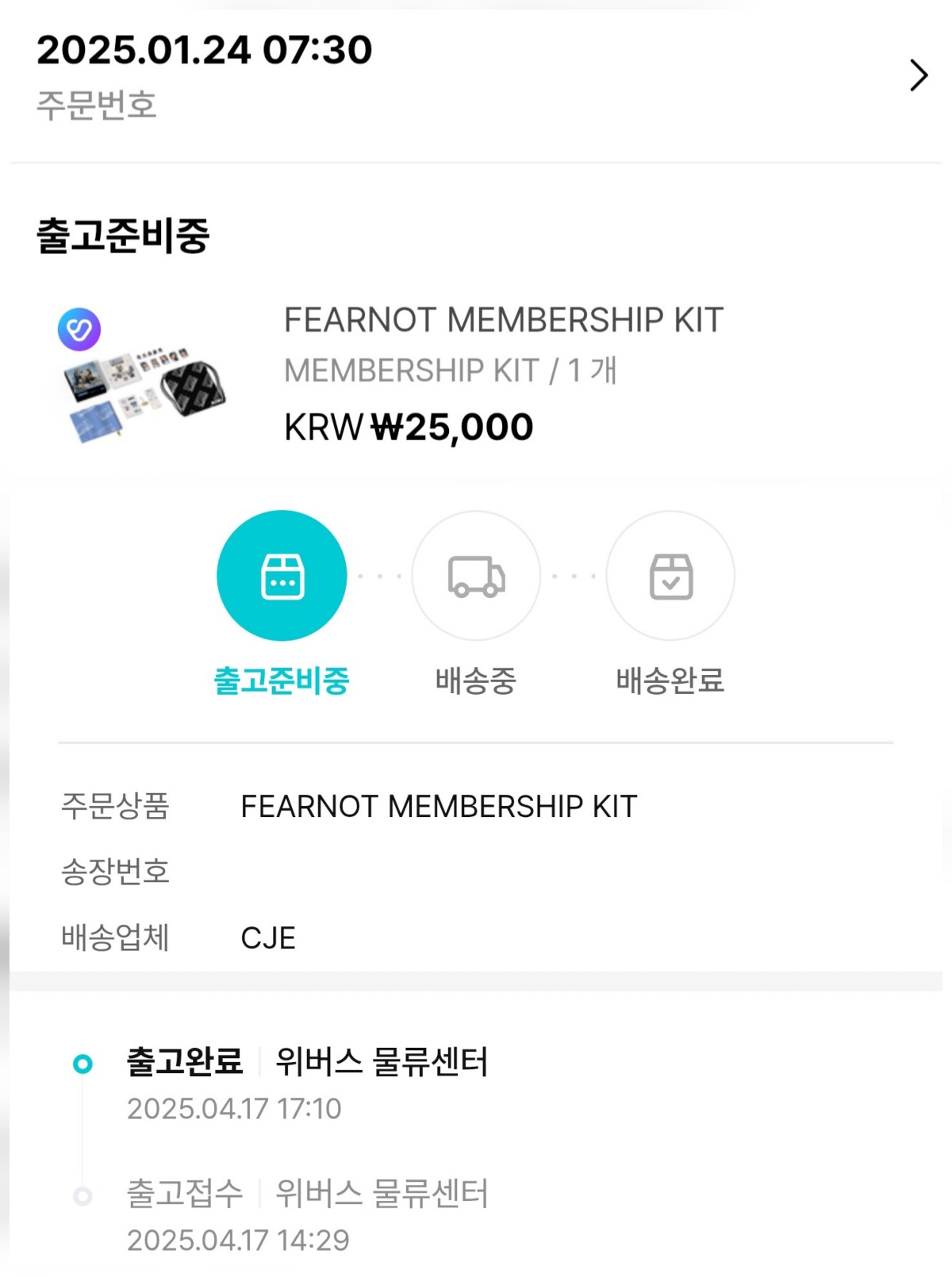The image size is (952, 1277).
Task: Tap the 주문번호 order number label
Action: coord(97,105)
